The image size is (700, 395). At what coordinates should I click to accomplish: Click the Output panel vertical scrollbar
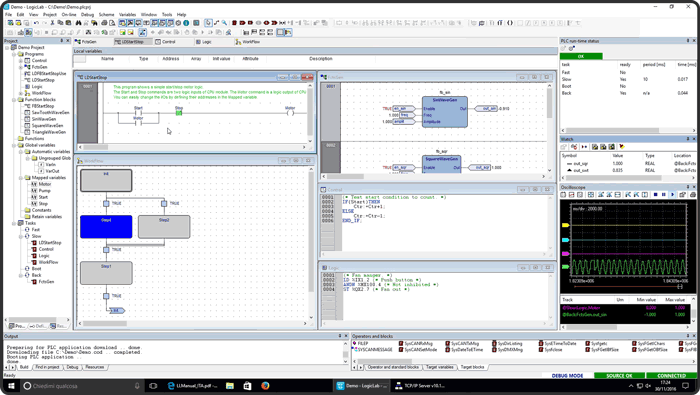pyautogui.click(x=345, y=352)
